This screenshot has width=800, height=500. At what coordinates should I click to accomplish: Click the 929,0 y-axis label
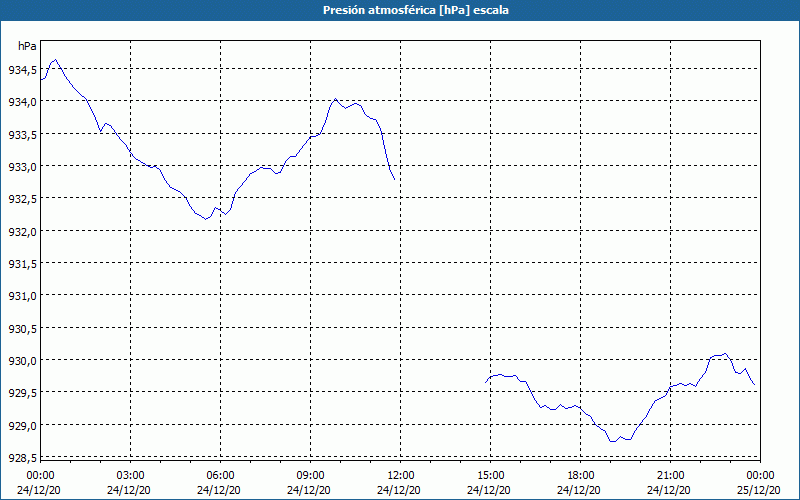click(22, 426)
